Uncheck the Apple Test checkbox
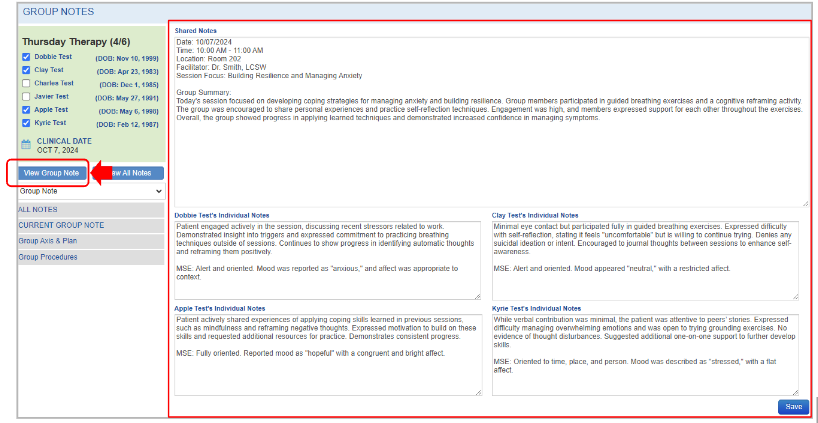This screenshot has height=423, width=818. pos(27,110)
